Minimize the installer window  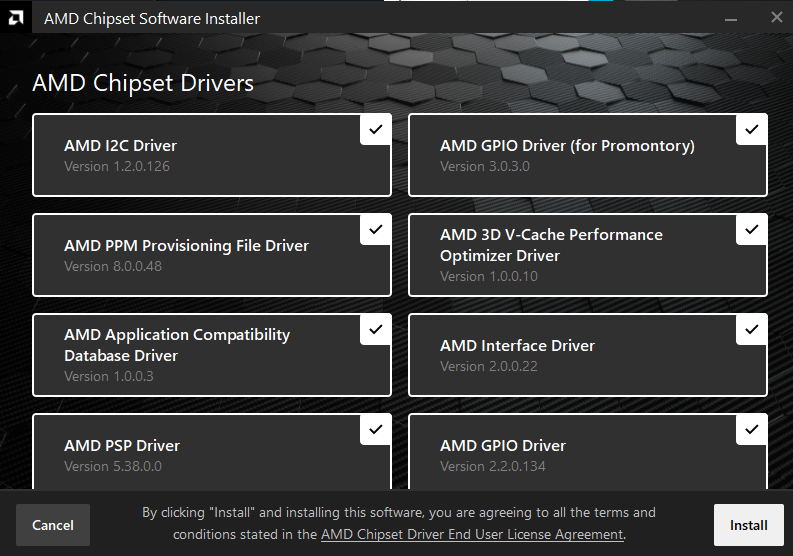(x=730, y=19)
